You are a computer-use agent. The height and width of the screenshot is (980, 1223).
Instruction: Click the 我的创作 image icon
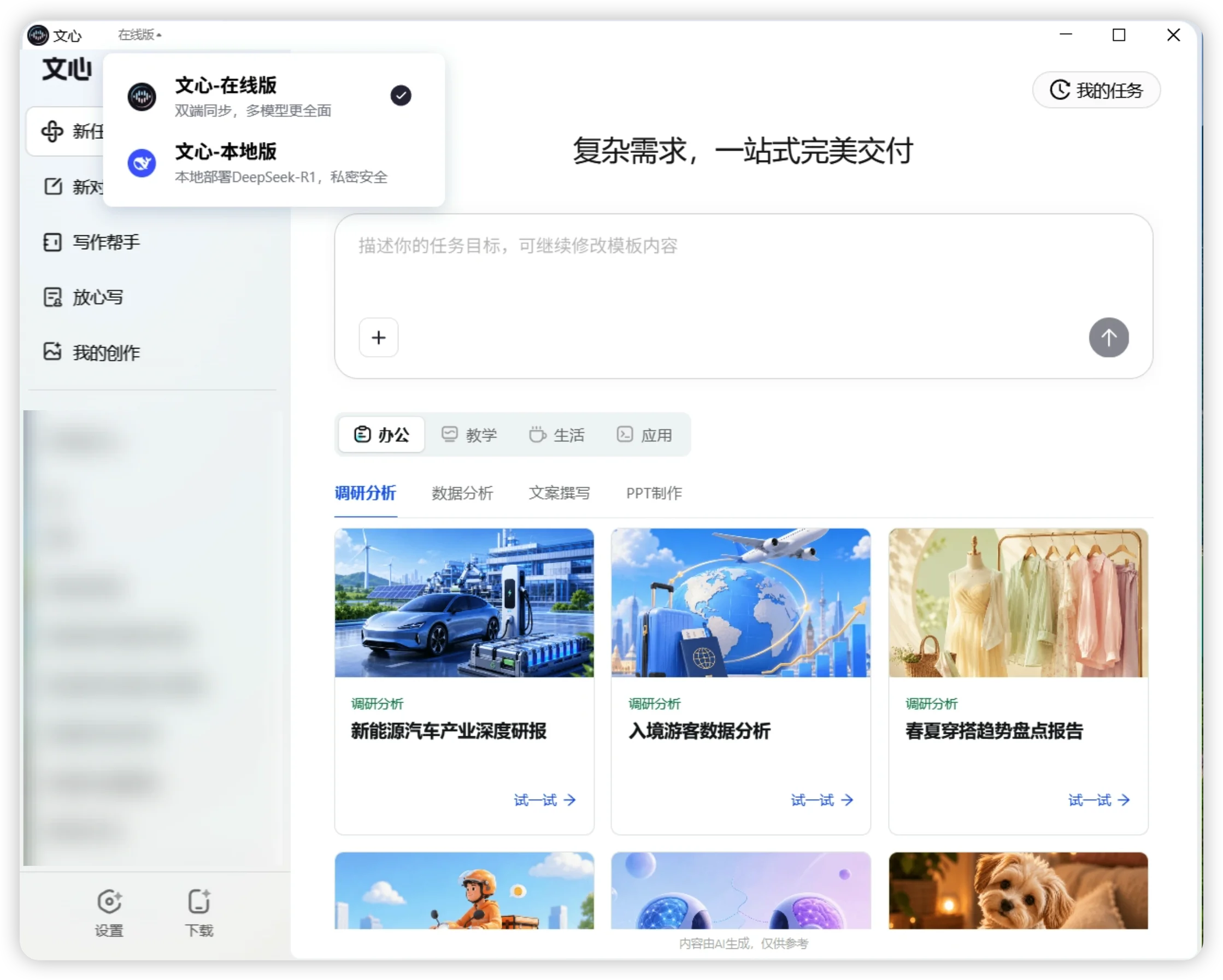click(52, 352)
